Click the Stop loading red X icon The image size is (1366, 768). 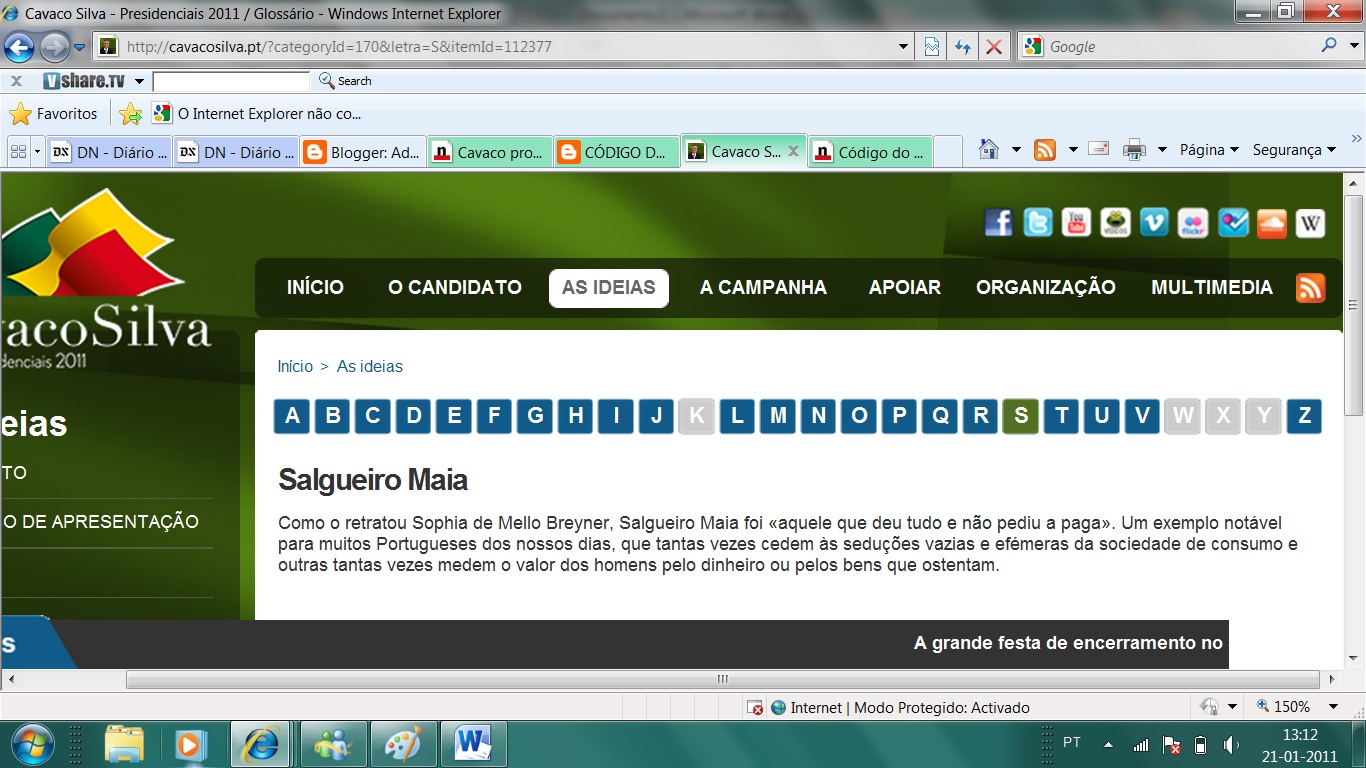click(x=993, y=46)
